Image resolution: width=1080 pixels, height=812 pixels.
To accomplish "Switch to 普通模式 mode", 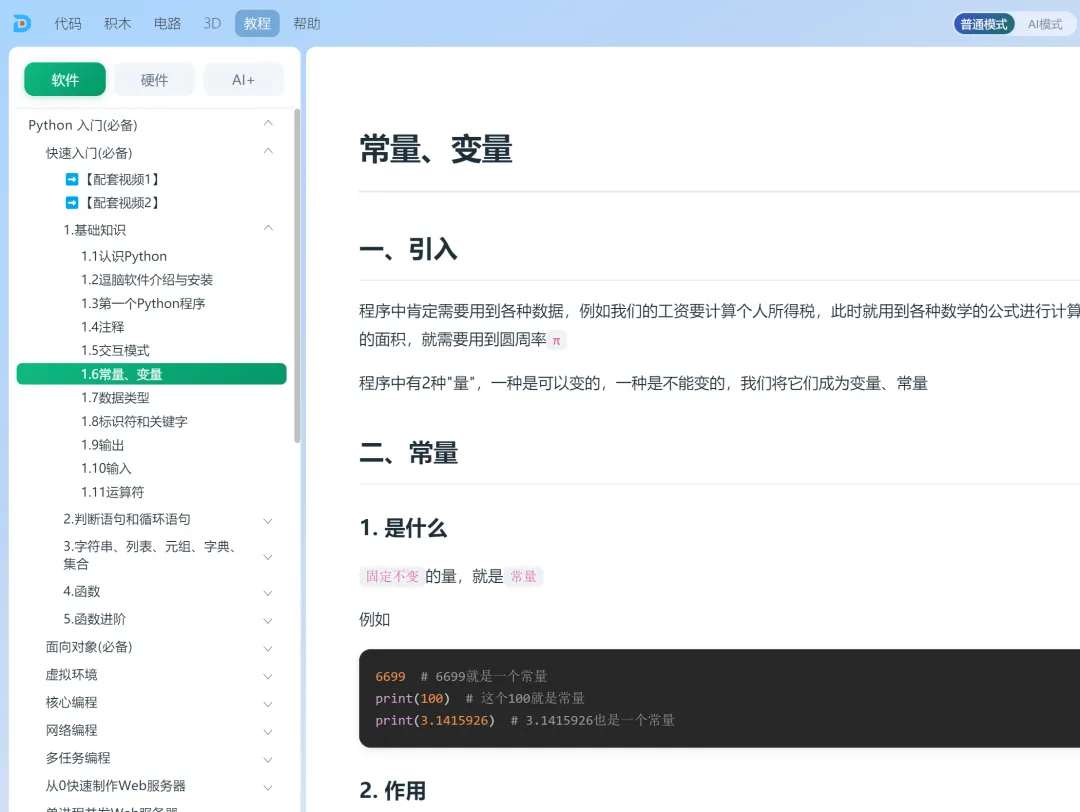I will pyautogui.click(x=984, y=24).
